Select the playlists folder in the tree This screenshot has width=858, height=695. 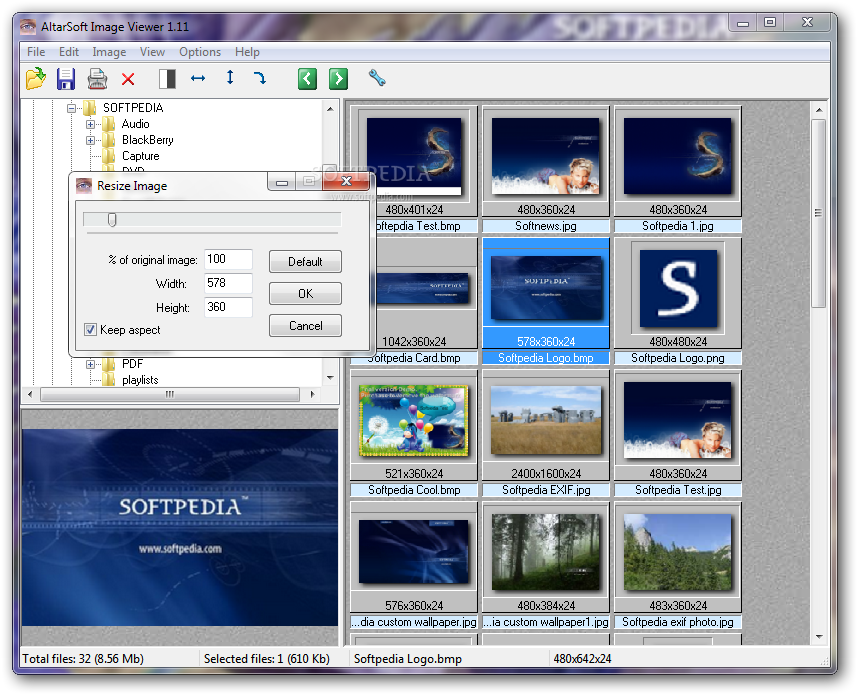click(x=140, y=380)
